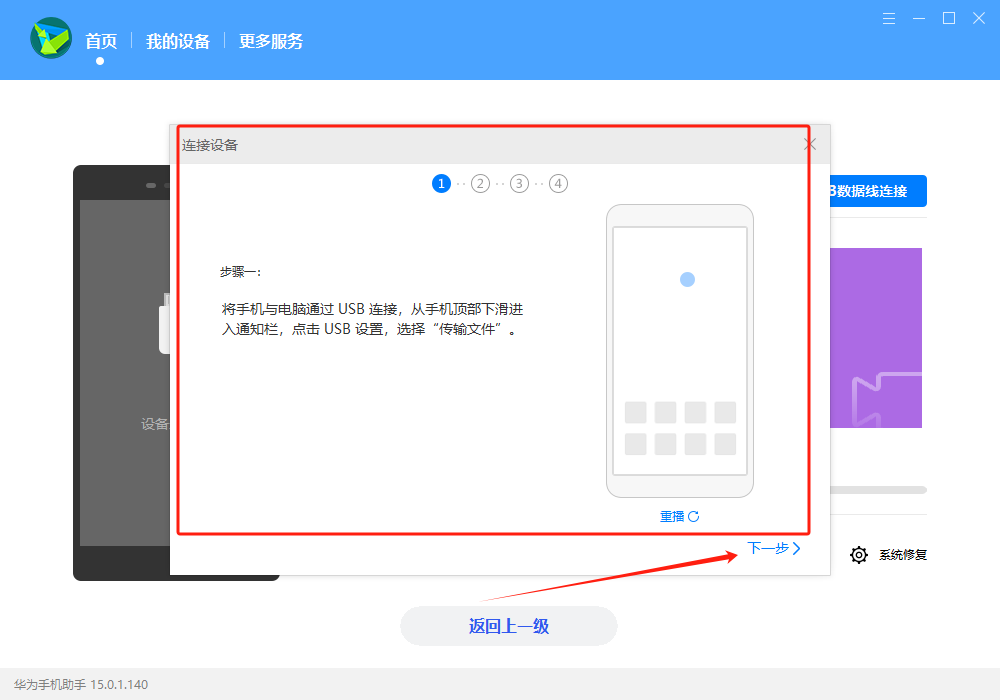Click the purple video tile
Viewport: 1000px width, 700px height.
point(876,338)
